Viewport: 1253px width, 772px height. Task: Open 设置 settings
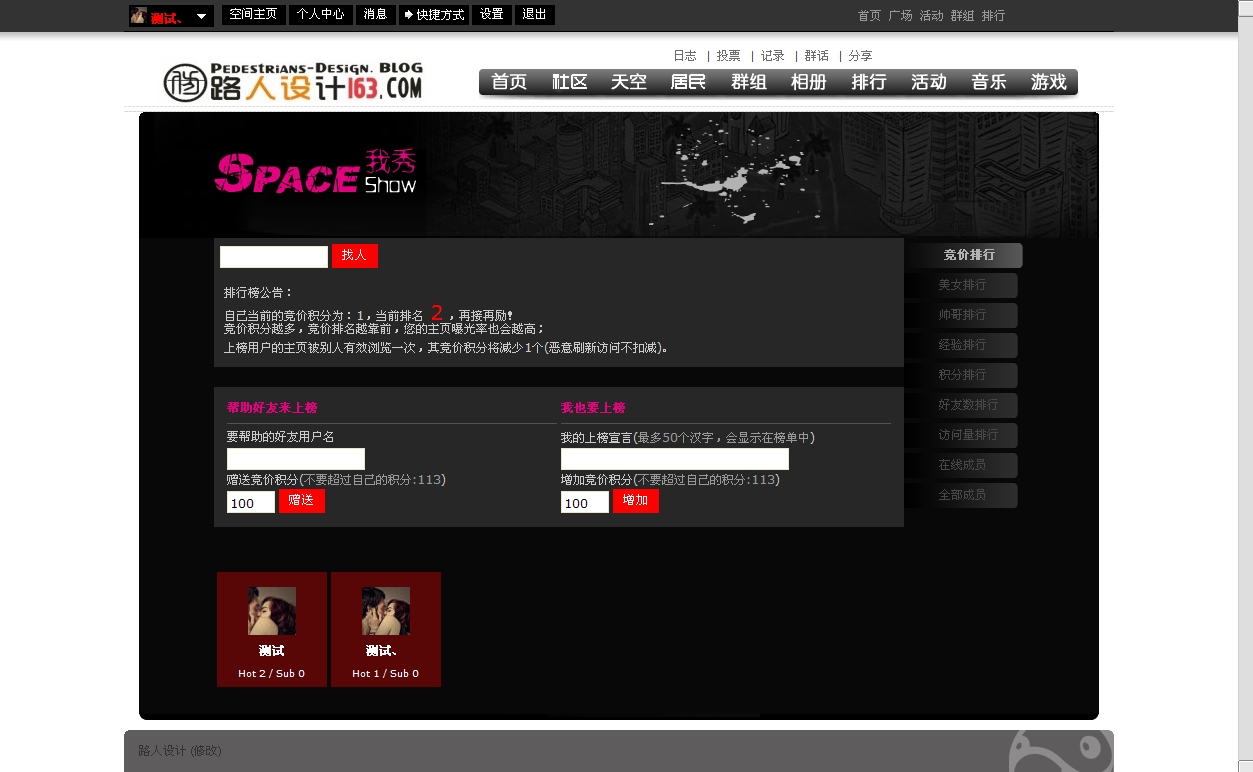491,15
